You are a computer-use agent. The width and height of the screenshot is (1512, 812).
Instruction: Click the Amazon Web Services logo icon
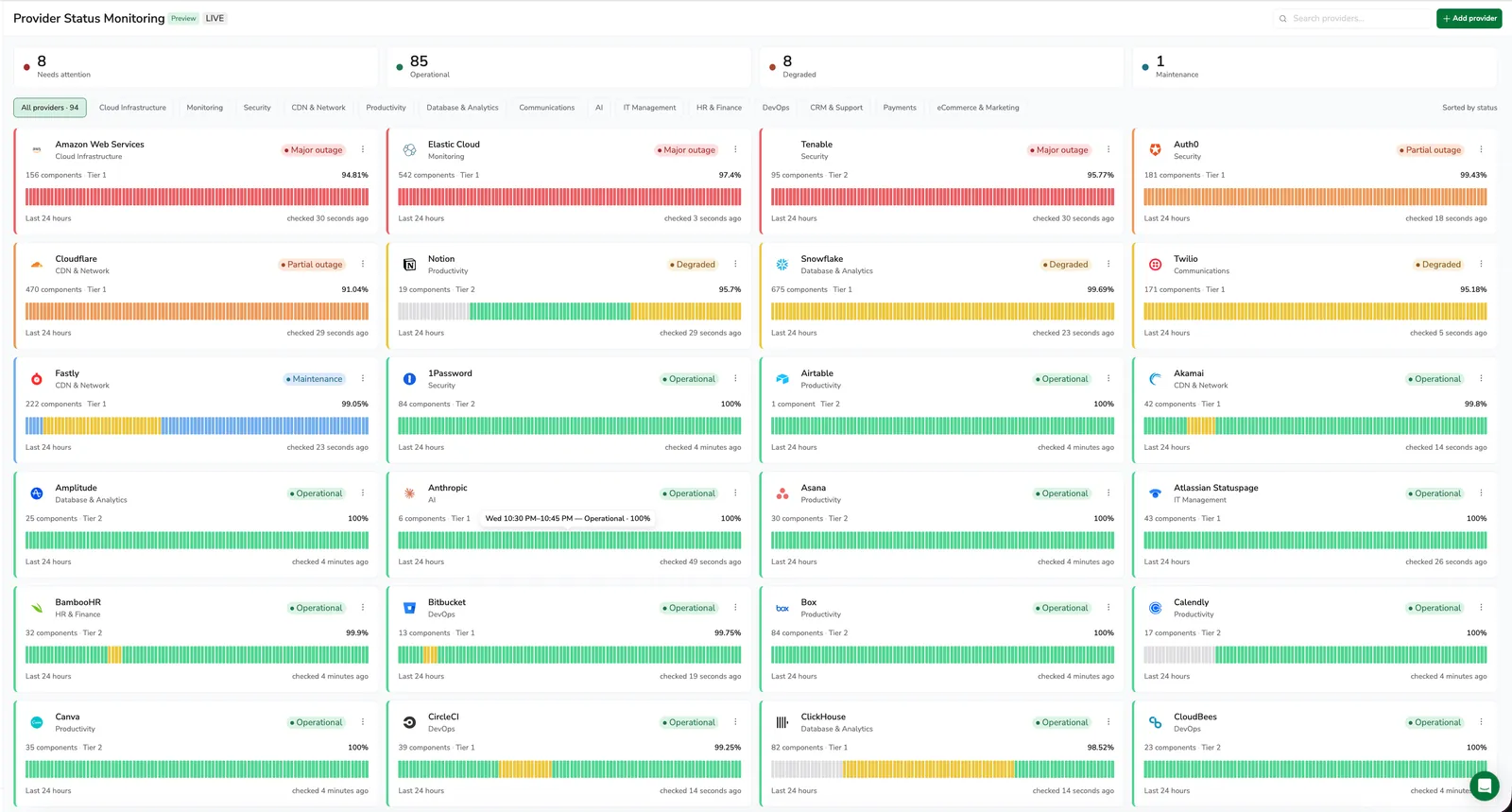point(37,150)
